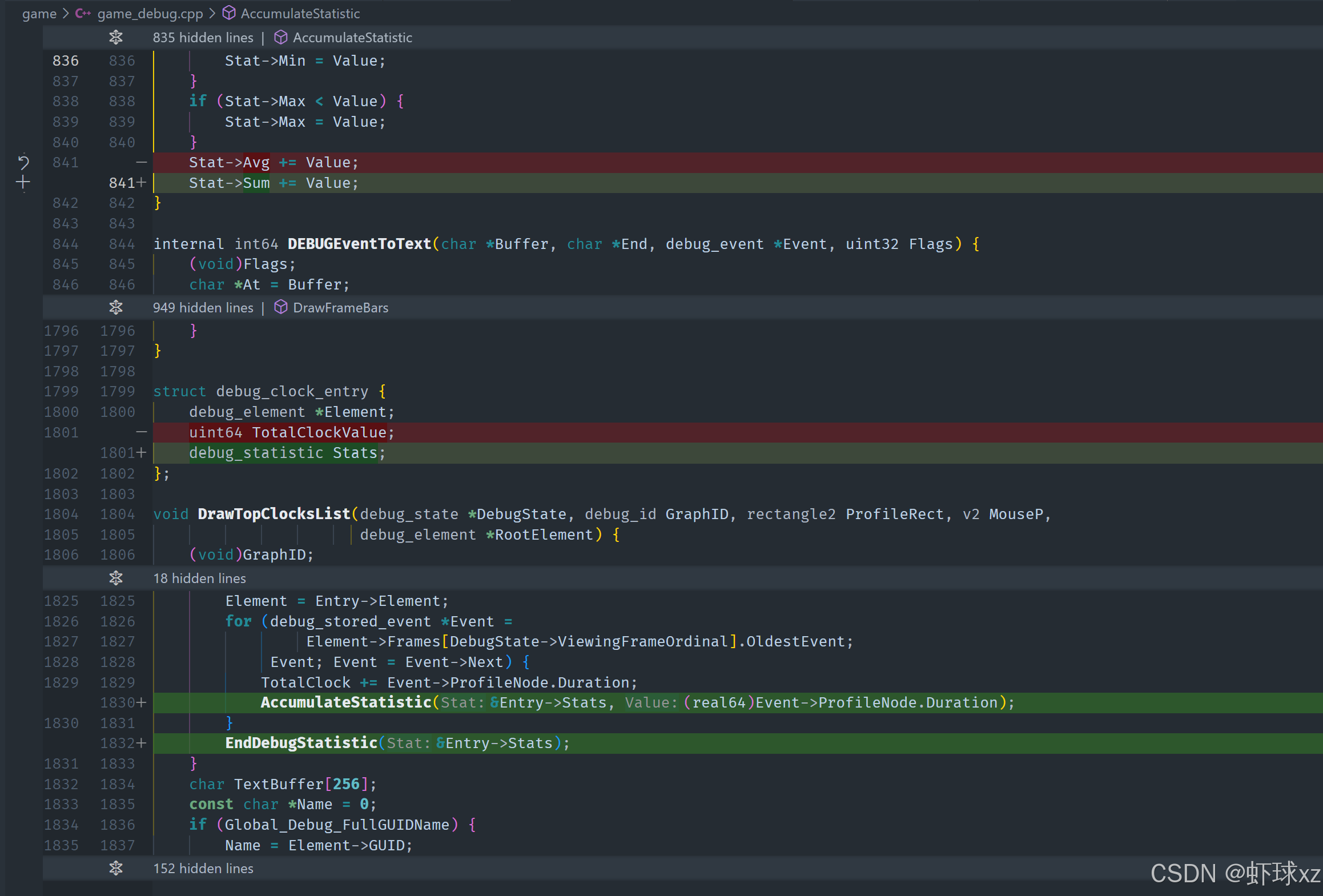Expand the 949 hidden lines unfold icon

[x=116, y=308]
